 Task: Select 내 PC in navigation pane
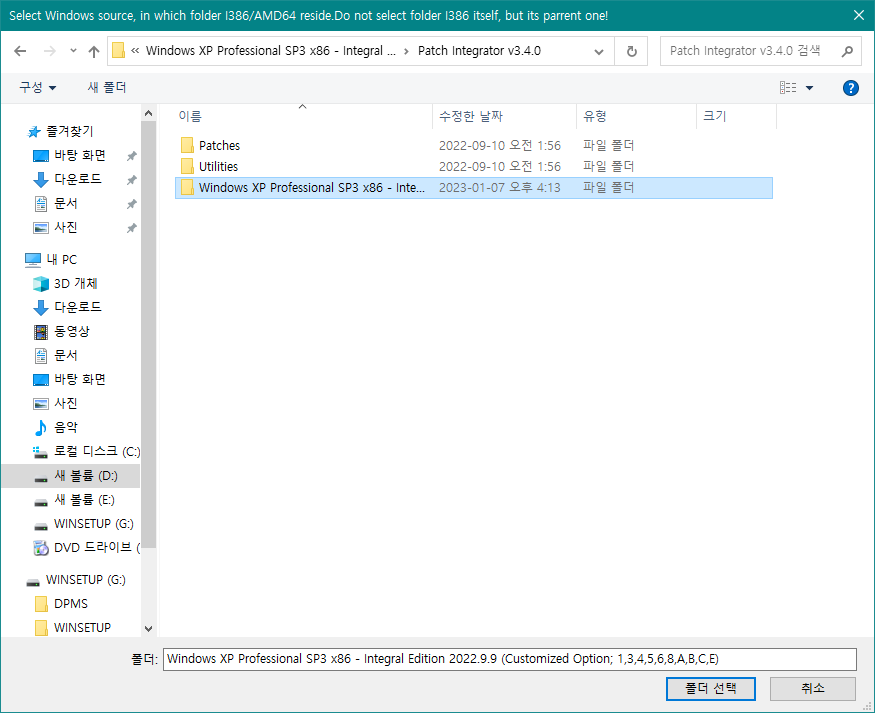click(51, 259)
